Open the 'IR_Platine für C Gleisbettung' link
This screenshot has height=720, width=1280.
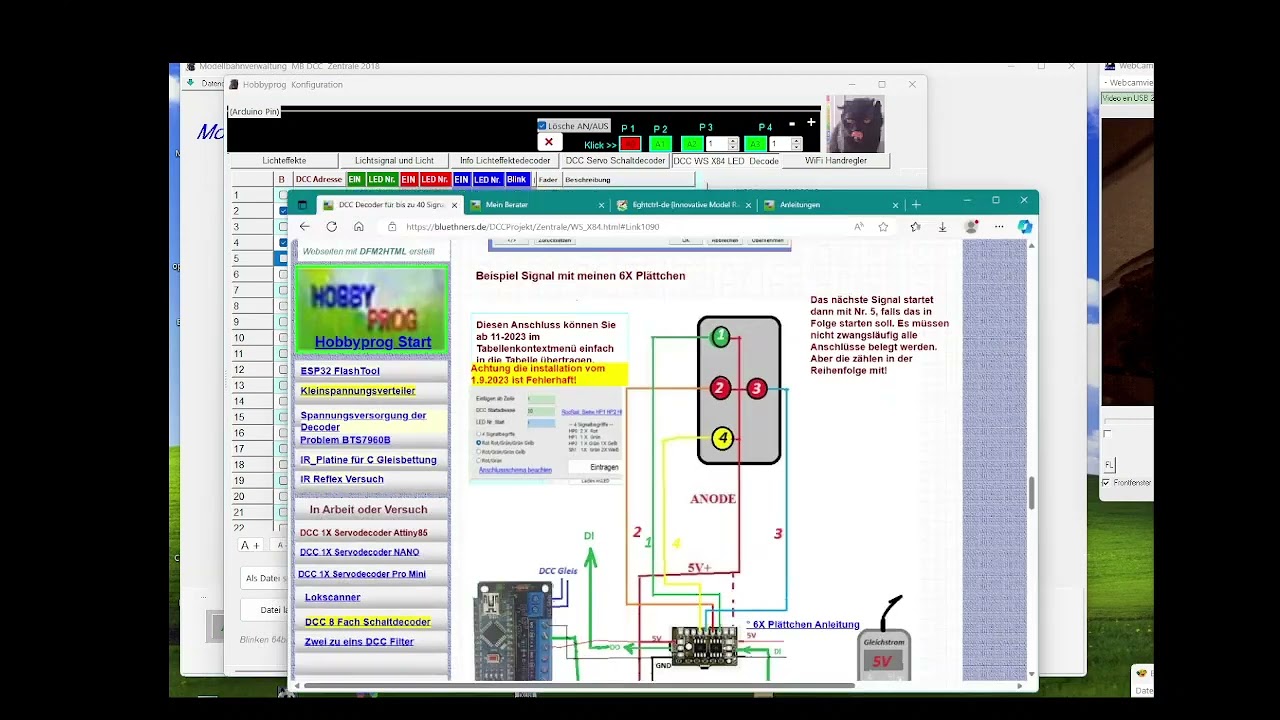(x=369, y=460)
